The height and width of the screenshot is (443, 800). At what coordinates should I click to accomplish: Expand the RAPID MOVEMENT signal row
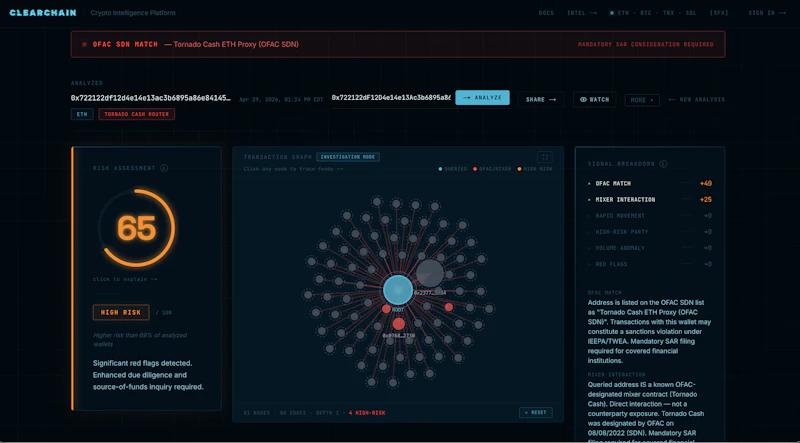650,216
